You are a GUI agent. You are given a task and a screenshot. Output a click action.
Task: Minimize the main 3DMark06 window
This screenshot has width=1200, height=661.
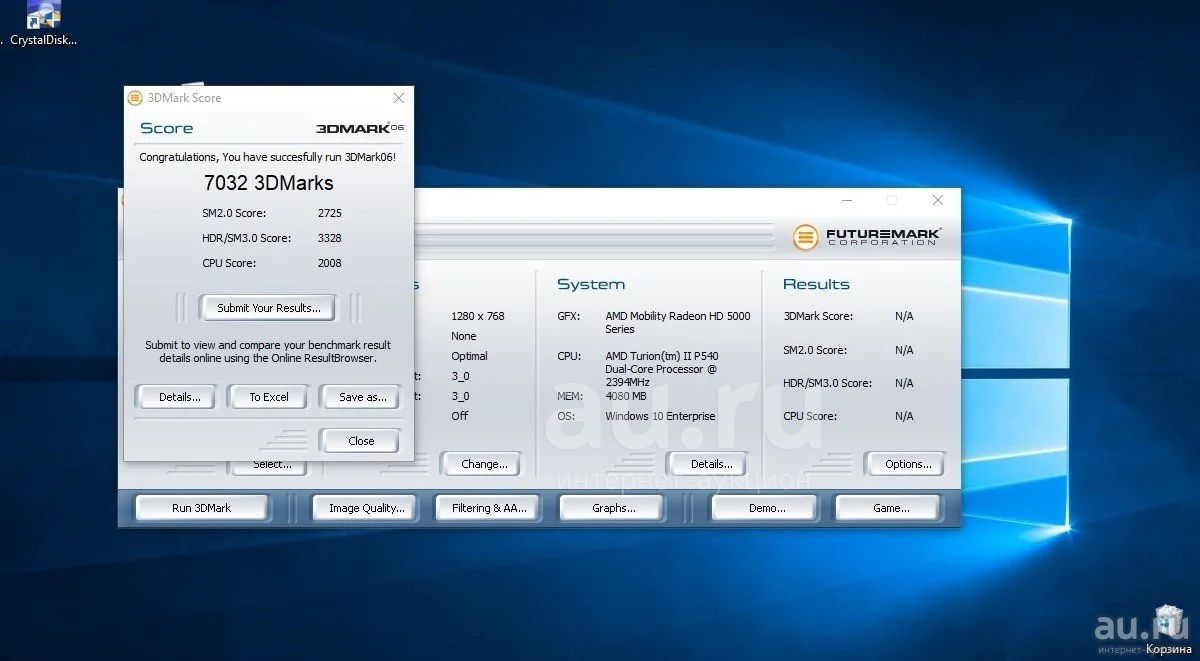click(x=846, y=201)
